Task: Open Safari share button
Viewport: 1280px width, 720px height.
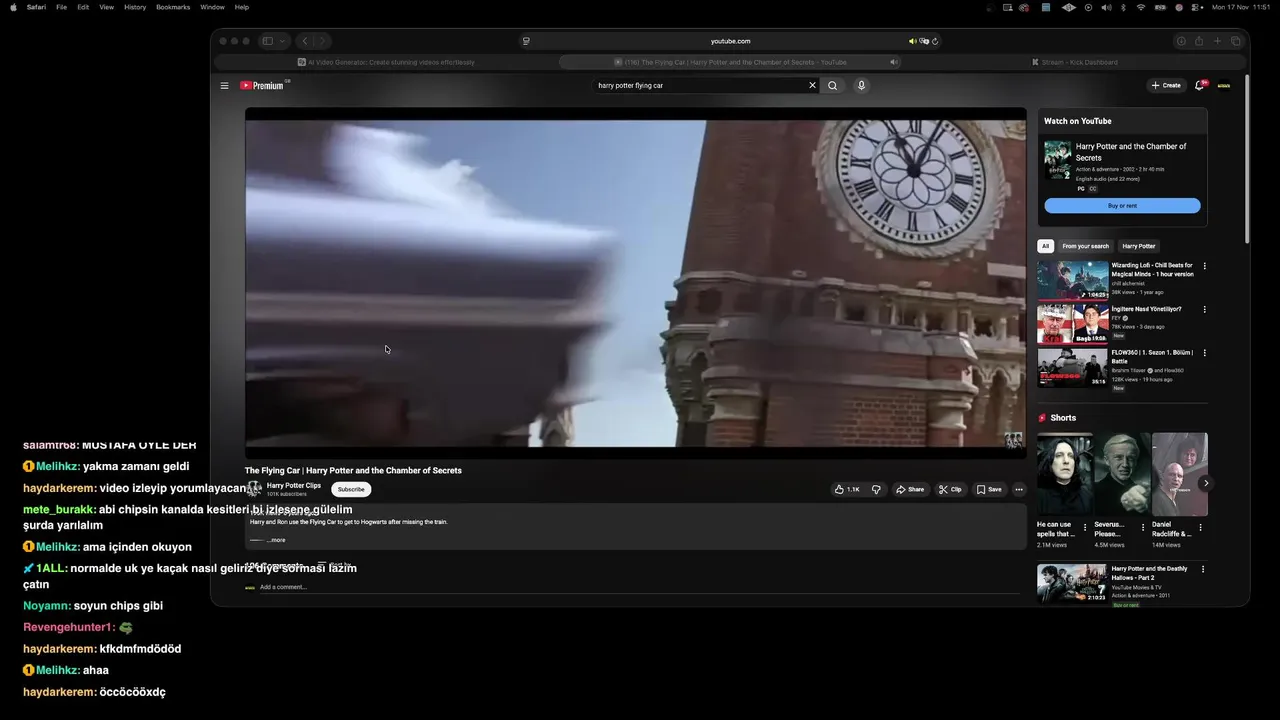Action: click(1199, 41)
